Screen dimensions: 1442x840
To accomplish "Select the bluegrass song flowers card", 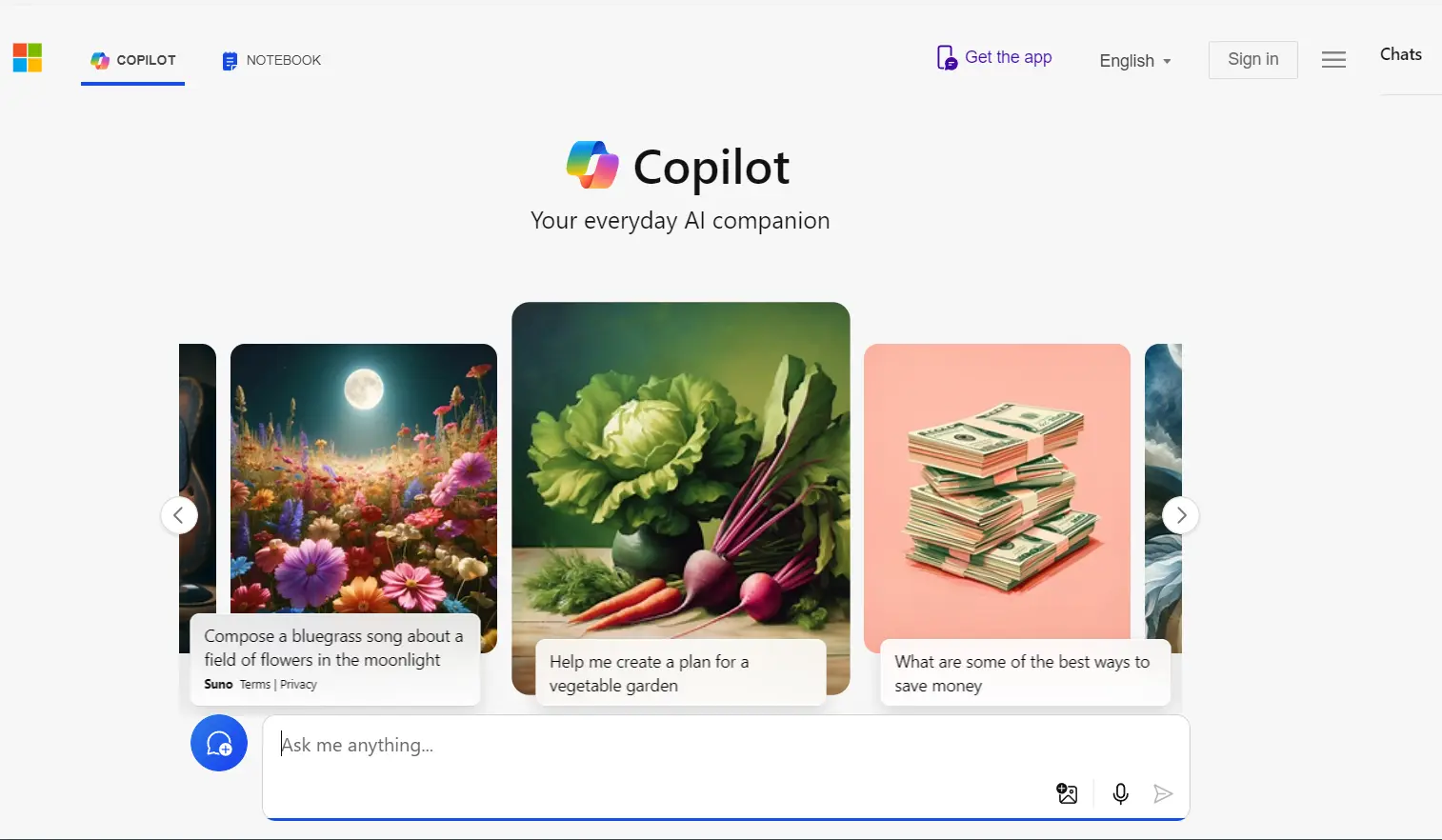I will [364, 524].
